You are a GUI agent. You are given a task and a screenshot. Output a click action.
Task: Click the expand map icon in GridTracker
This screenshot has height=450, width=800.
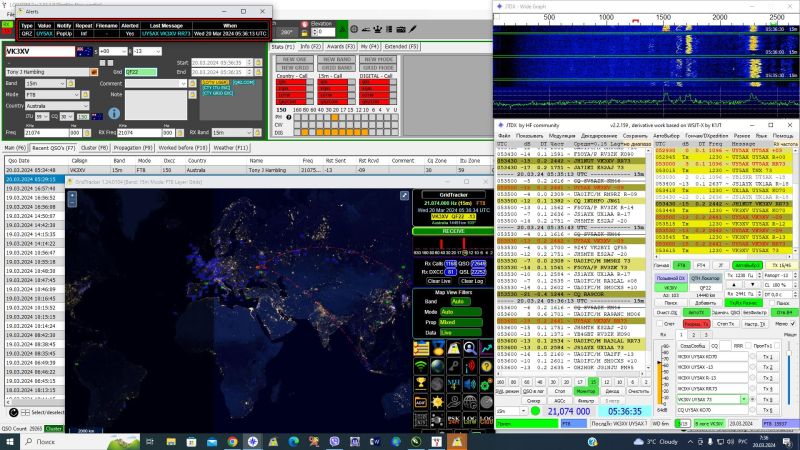[405, 195]
